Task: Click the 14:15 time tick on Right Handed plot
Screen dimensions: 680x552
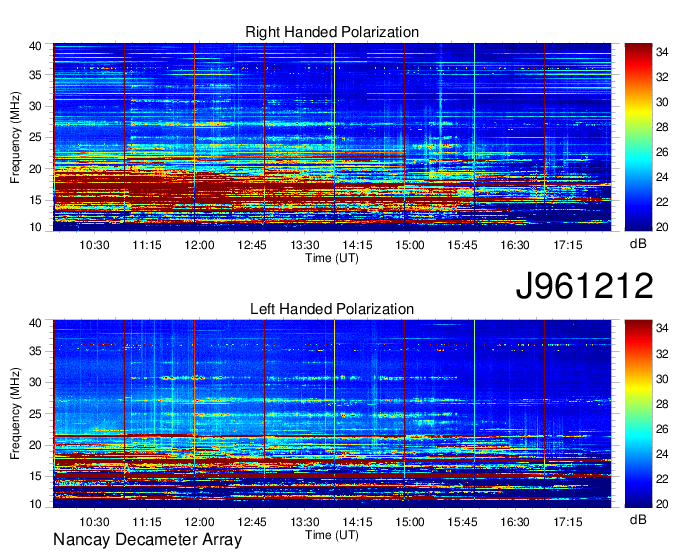Action: 357,245
